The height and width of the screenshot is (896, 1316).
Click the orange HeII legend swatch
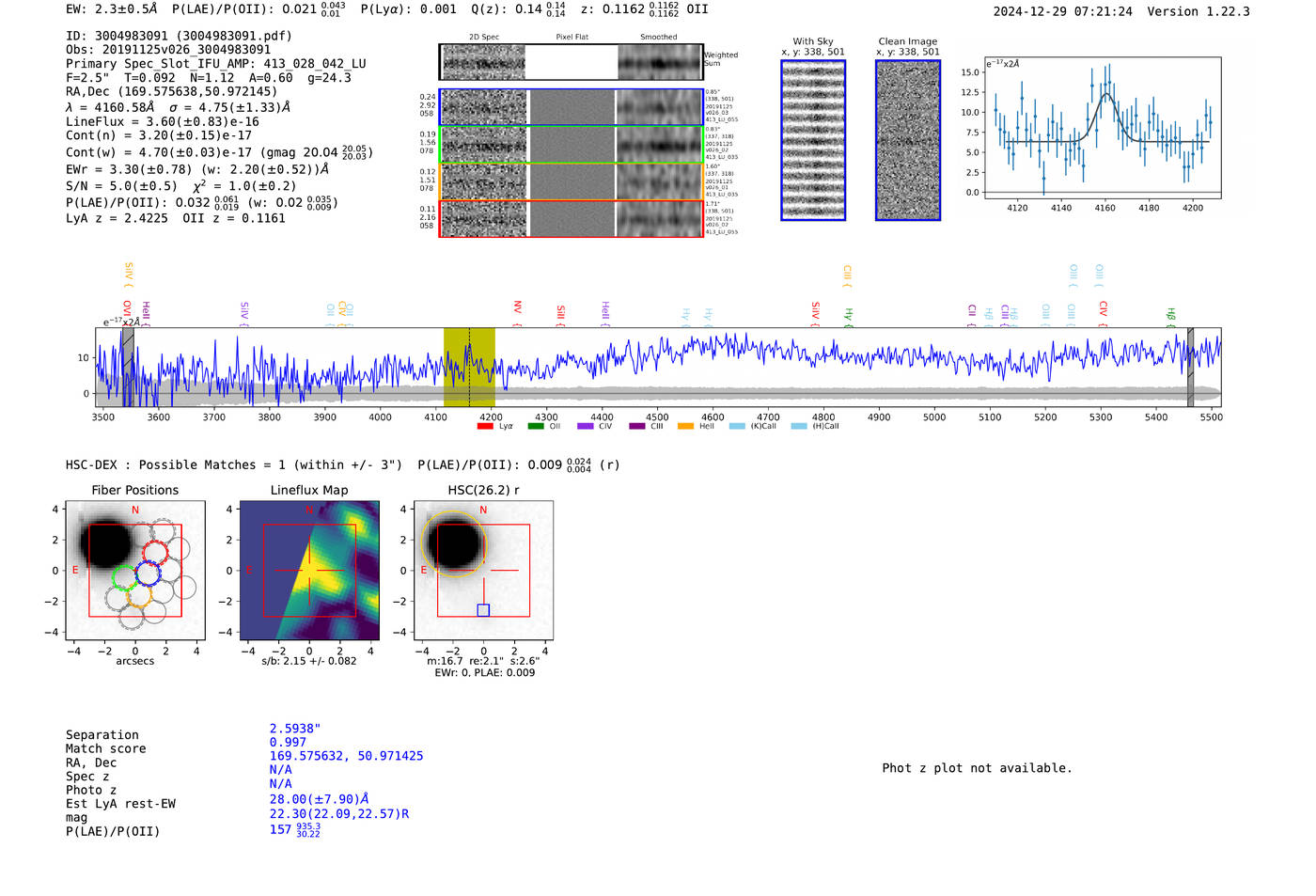pos(685,426)
